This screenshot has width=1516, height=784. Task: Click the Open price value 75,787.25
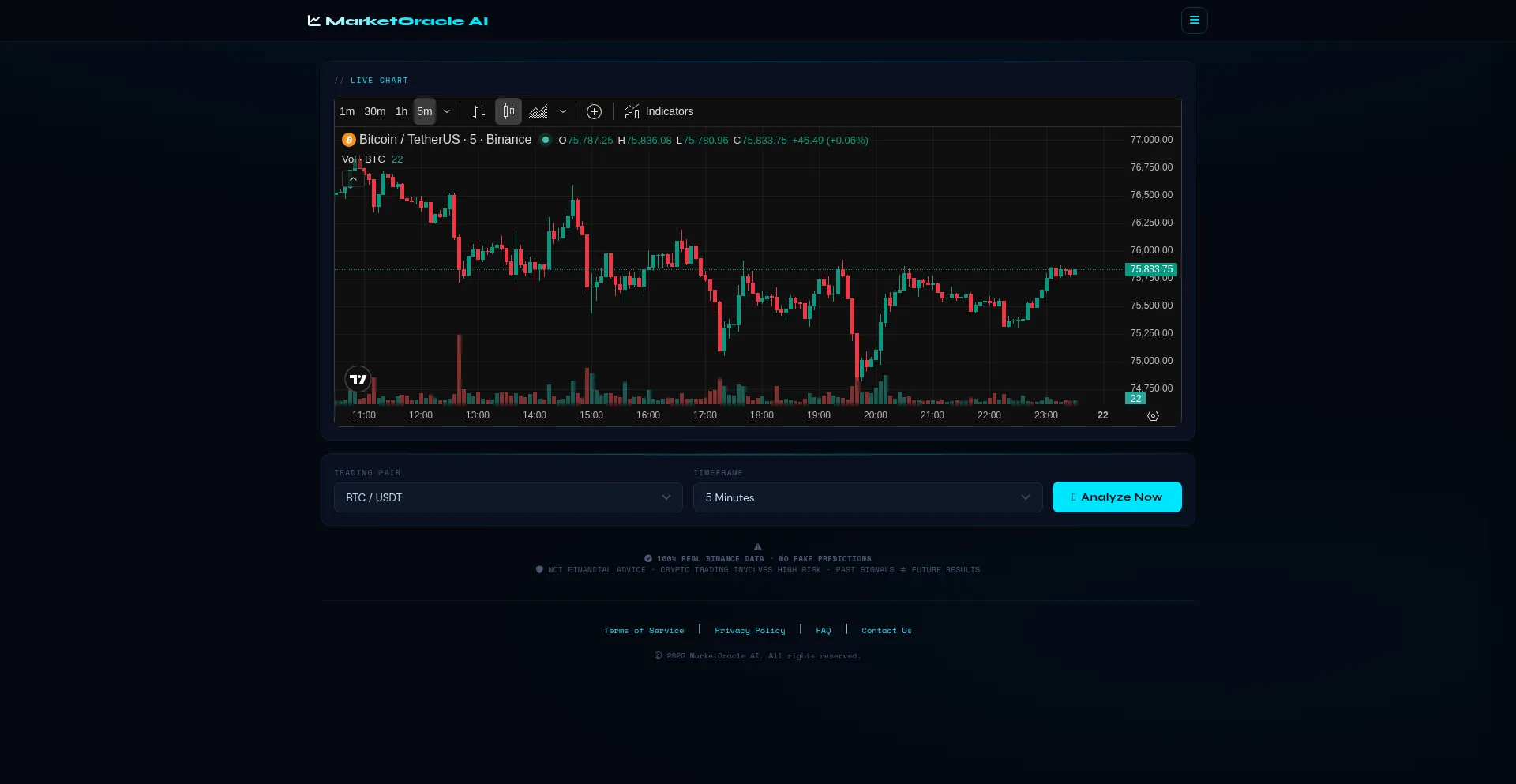[x=590, y=141]
